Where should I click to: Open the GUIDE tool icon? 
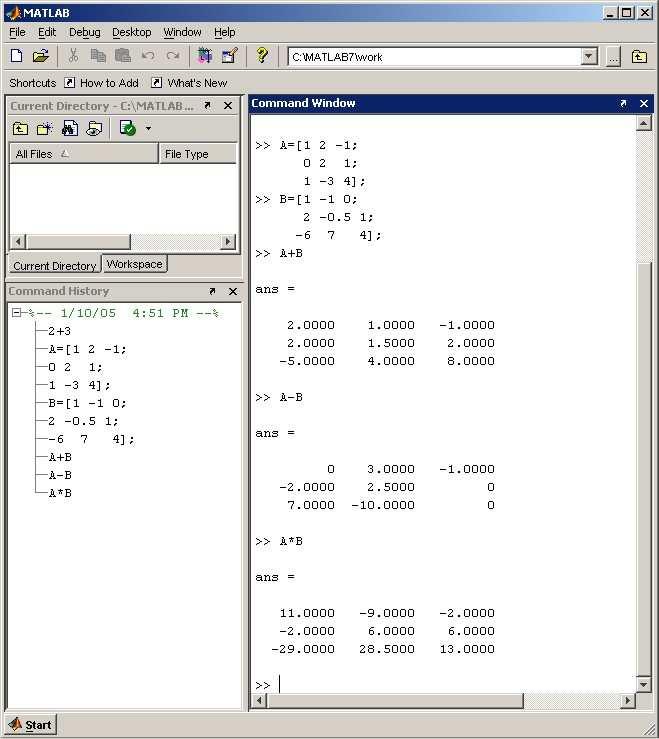coord(230,56)
